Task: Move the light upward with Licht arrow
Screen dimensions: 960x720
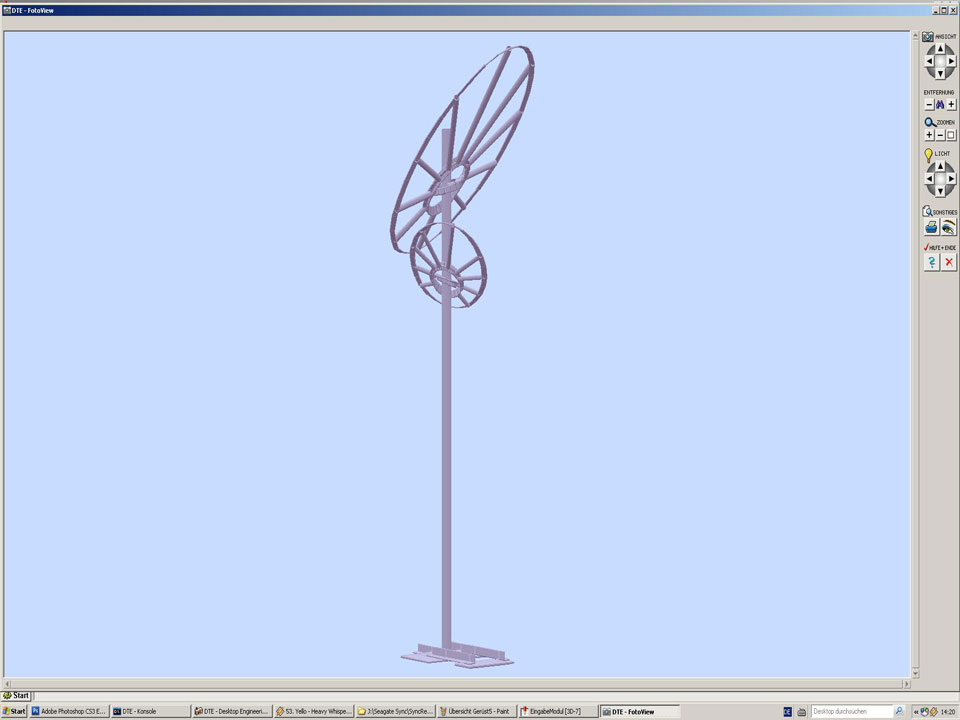Action: [940, 168]
